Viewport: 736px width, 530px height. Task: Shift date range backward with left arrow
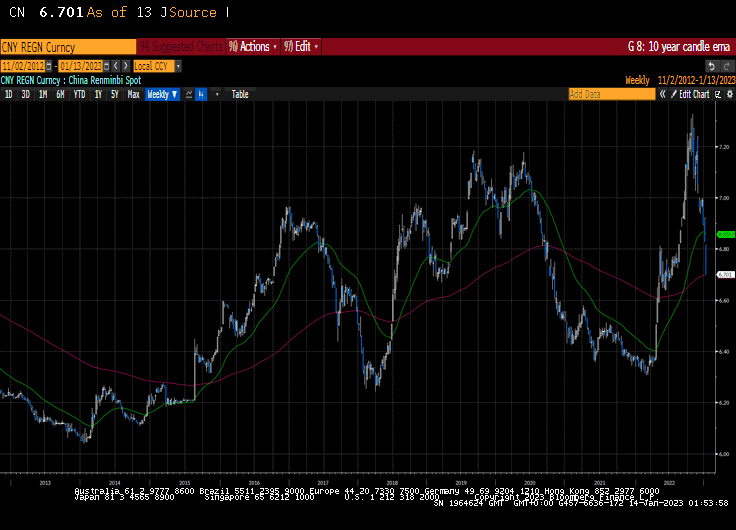[x=116, y=66]
